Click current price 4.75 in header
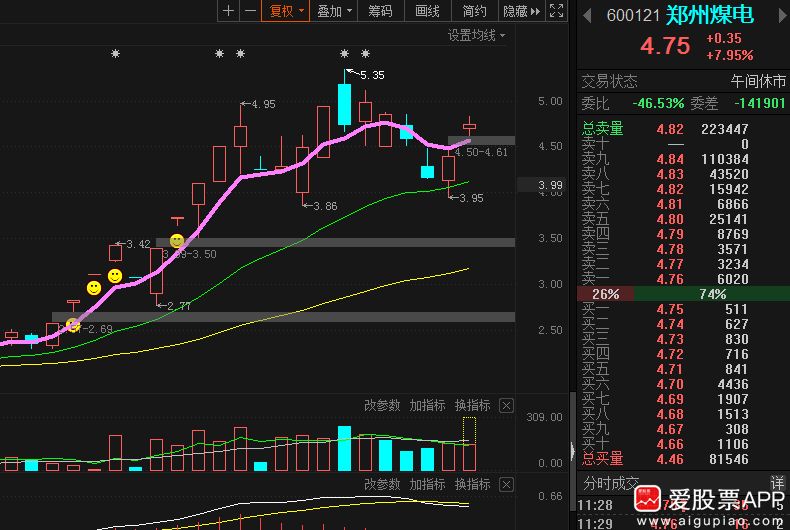 [x=665, y=46]
